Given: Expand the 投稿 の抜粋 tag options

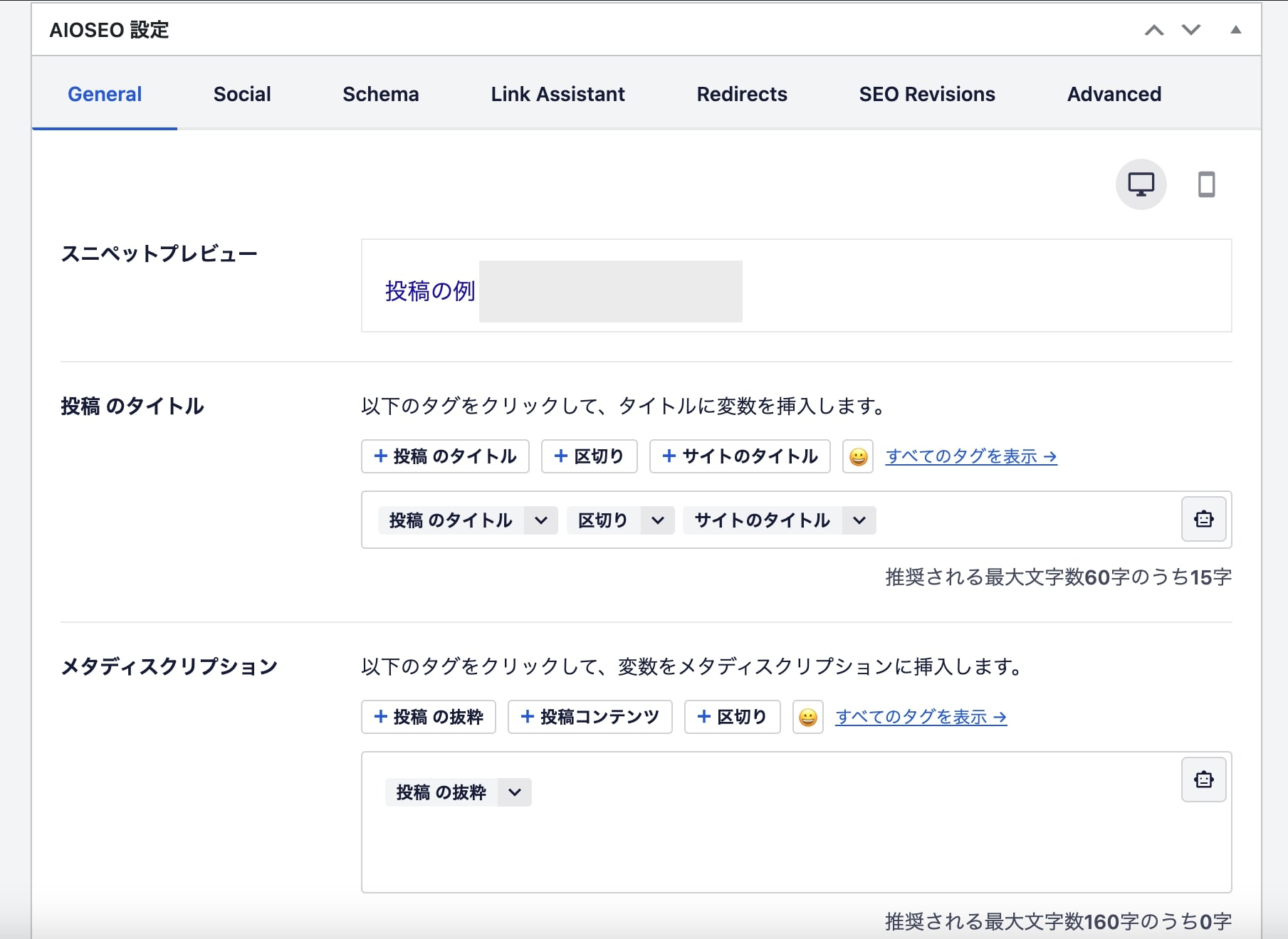Looking at the screenshot, I should pyautogui.click(x=514, y=792).
